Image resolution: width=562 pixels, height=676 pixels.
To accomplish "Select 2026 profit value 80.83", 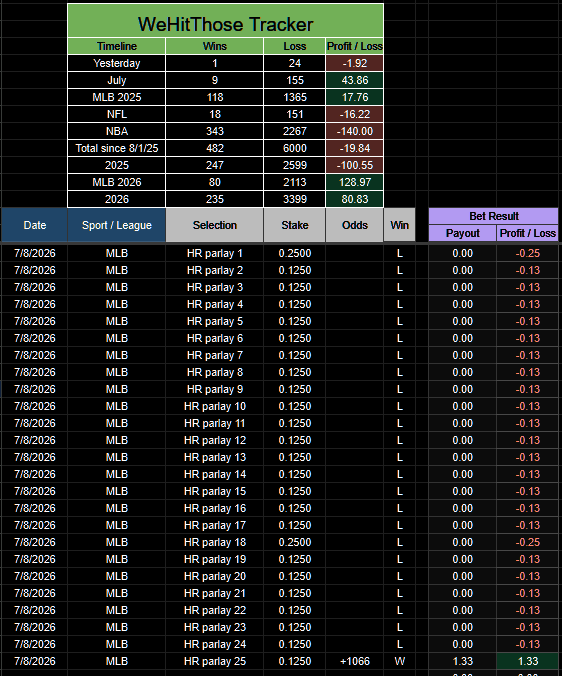I will pos(355,199).
